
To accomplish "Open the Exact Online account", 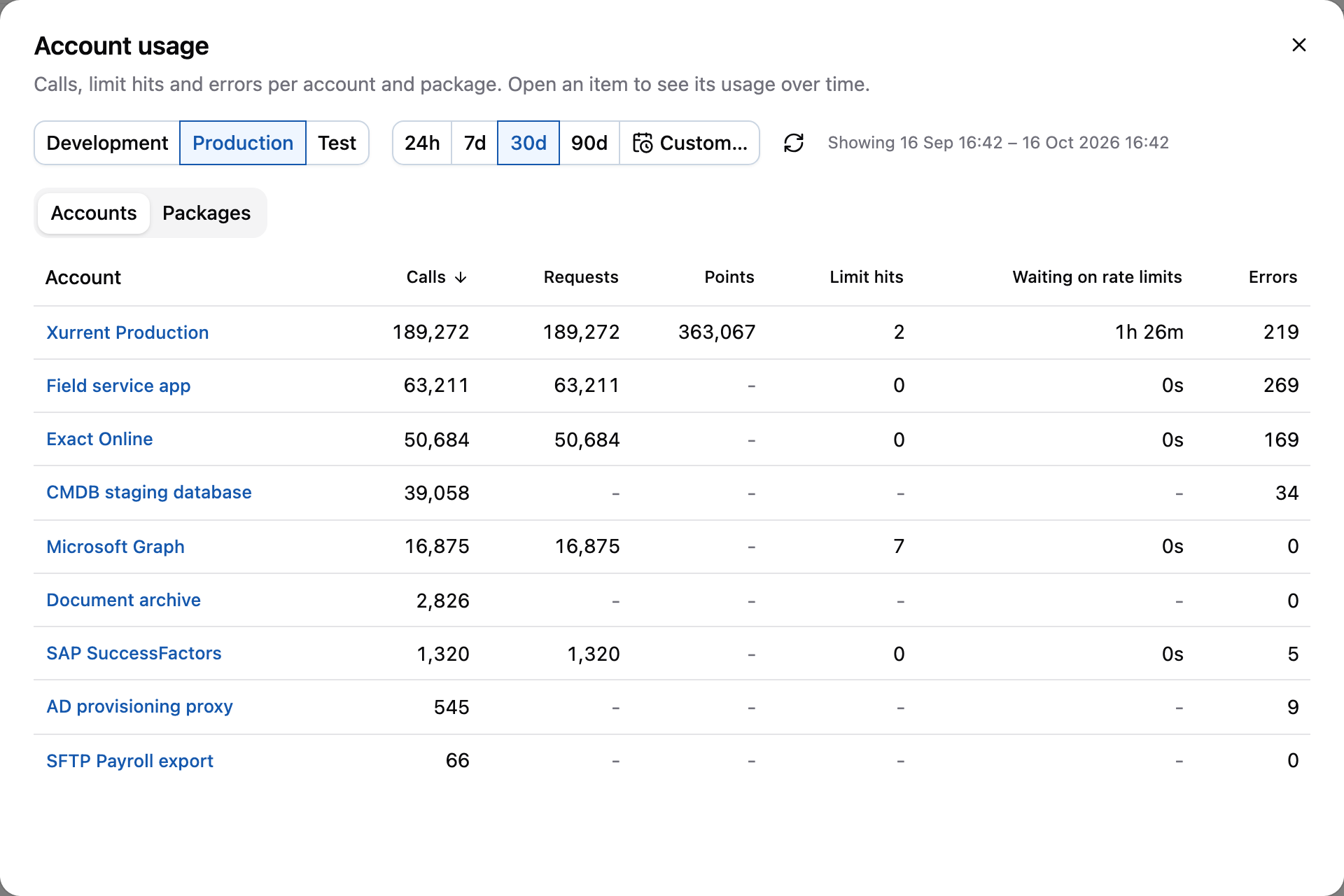I will click(99, 439).
